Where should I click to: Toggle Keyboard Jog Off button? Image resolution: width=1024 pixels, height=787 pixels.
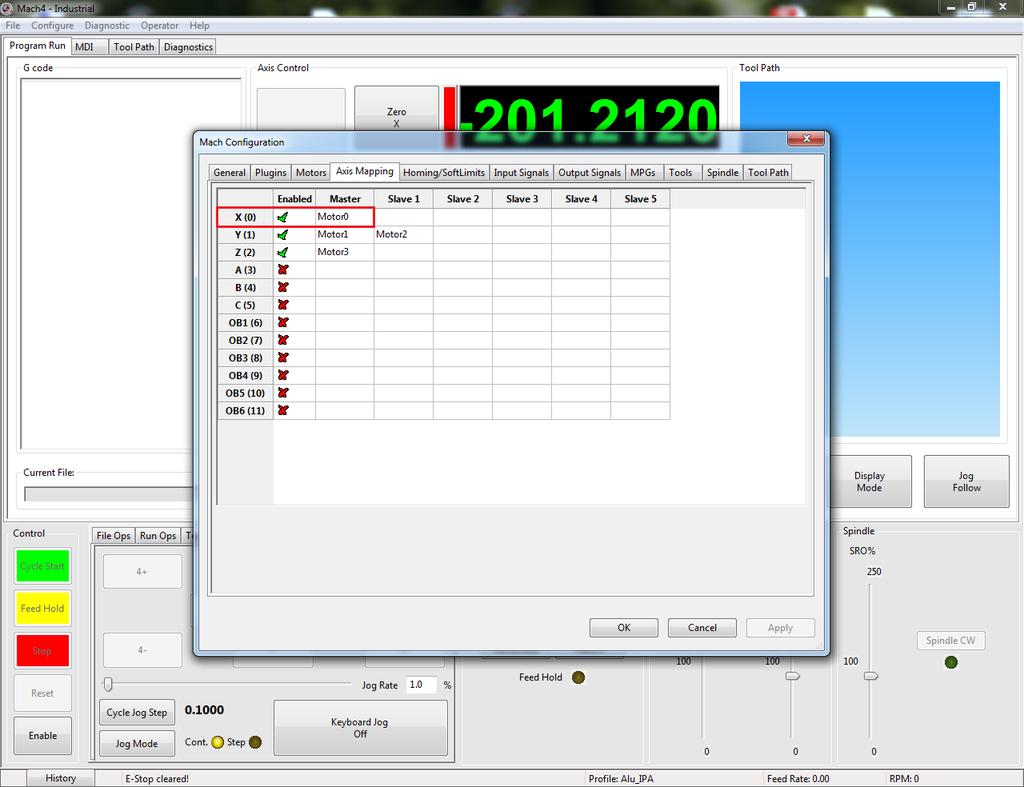click(x=360, y=728)
